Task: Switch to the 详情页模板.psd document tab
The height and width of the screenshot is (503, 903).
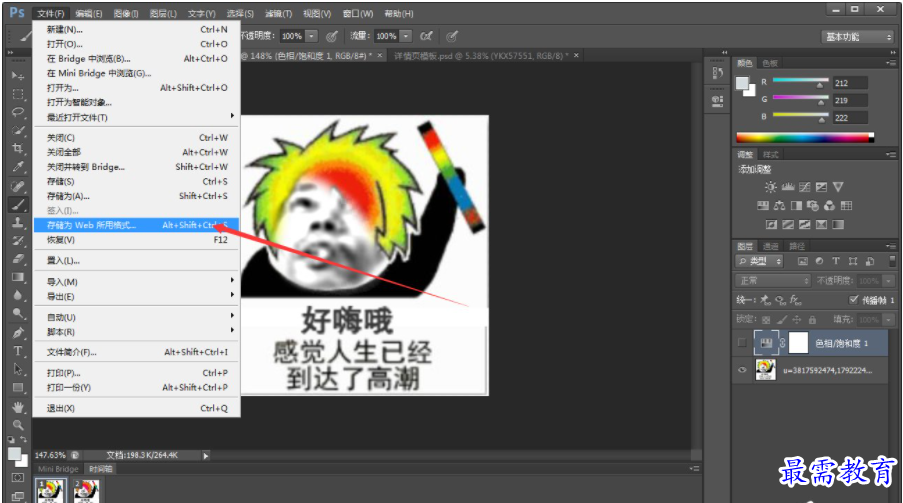Action: click(481, 55)
